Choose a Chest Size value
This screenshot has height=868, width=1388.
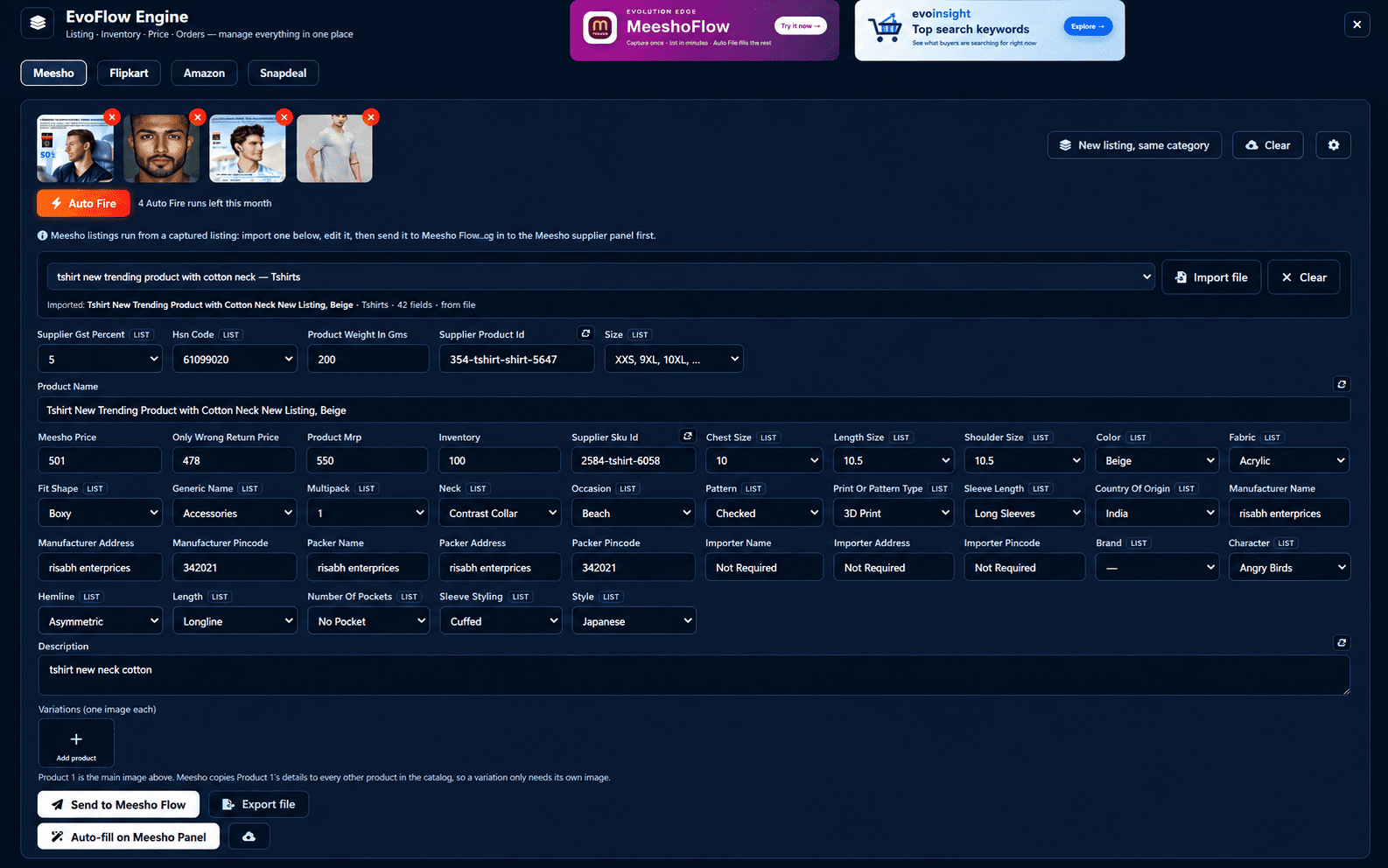tap(765, 460)
